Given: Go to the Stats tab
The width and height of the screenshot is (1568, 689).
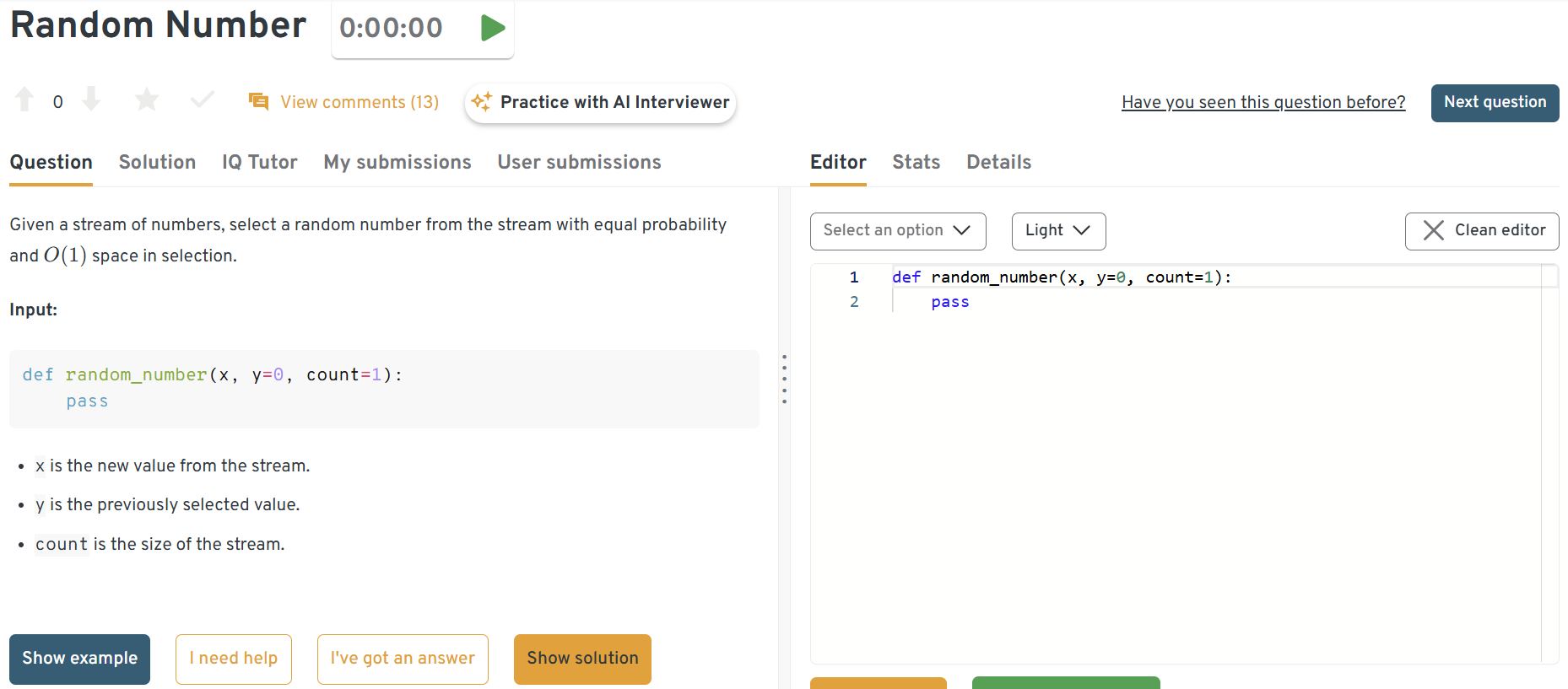Looking at the screenshot, I should (916, 162).
